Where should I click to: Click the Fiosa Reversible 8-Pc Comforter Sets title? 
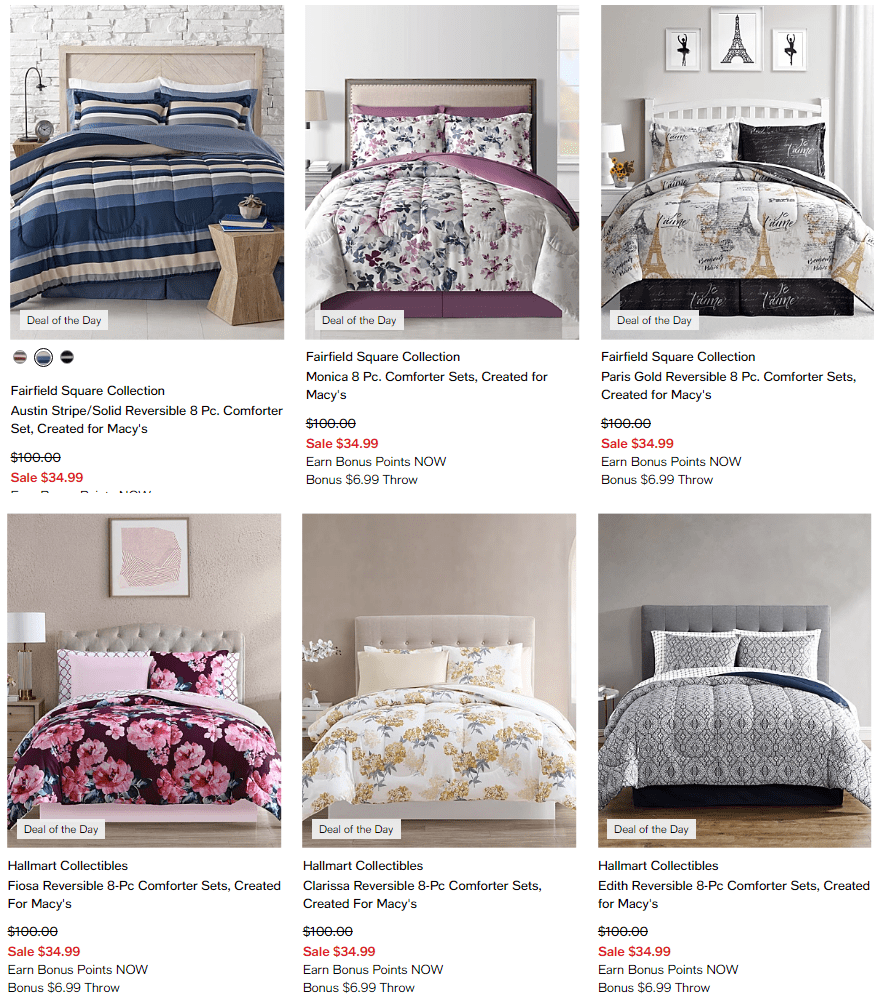click(x=144, y=894)
